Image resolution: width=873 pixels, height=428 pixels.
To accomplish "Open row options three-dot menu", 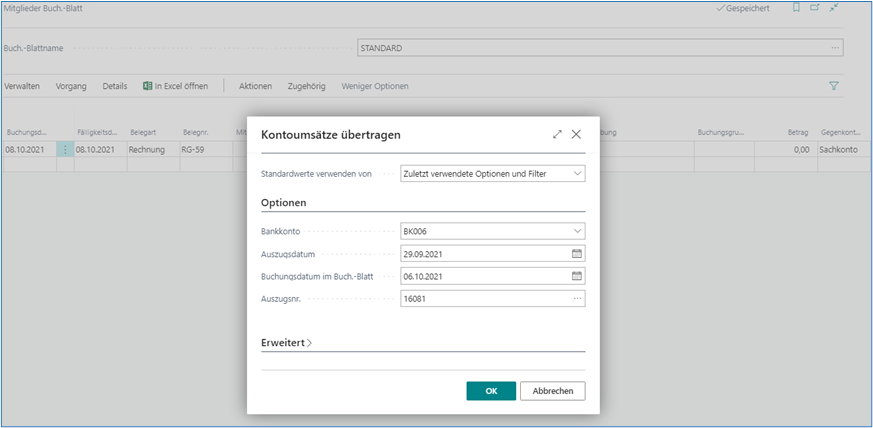I will pos(65,150).
